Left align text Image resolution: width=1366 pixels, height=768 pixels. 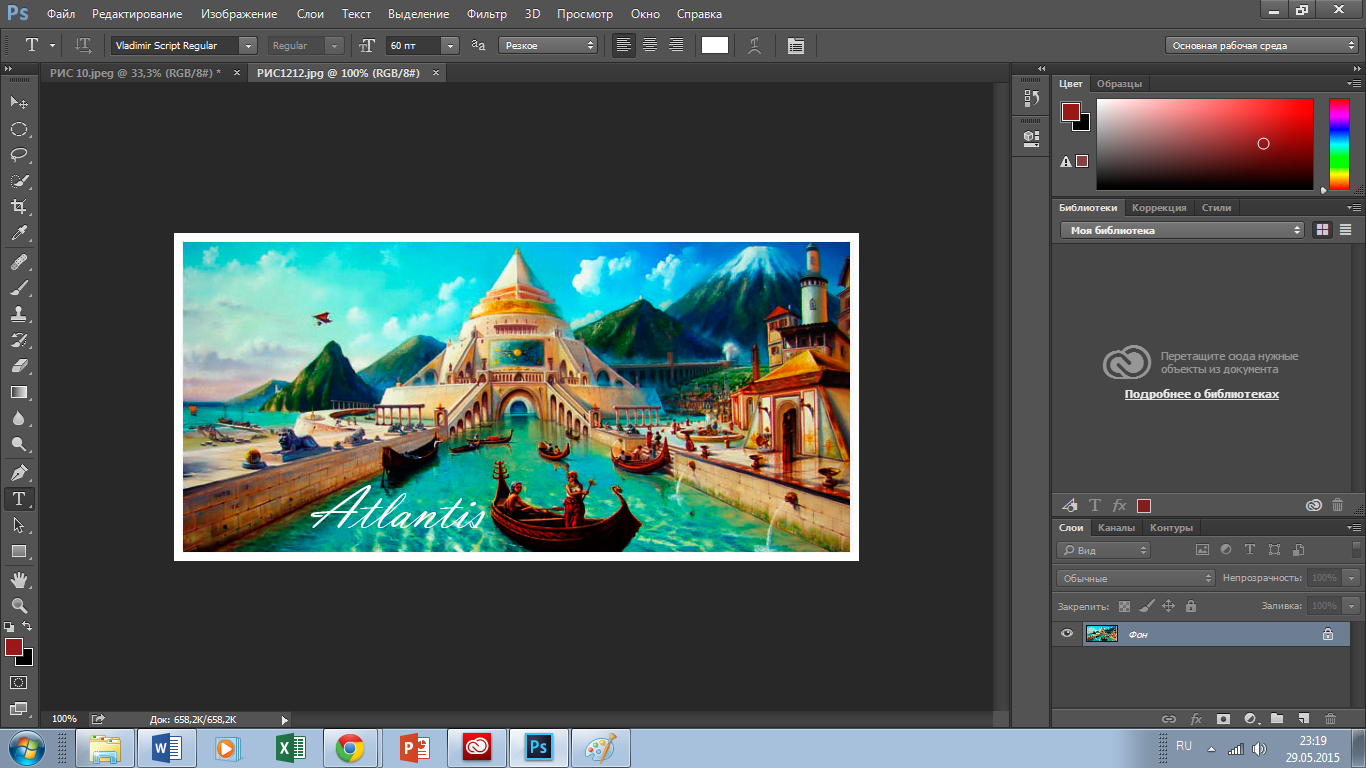tap(624, 45)
